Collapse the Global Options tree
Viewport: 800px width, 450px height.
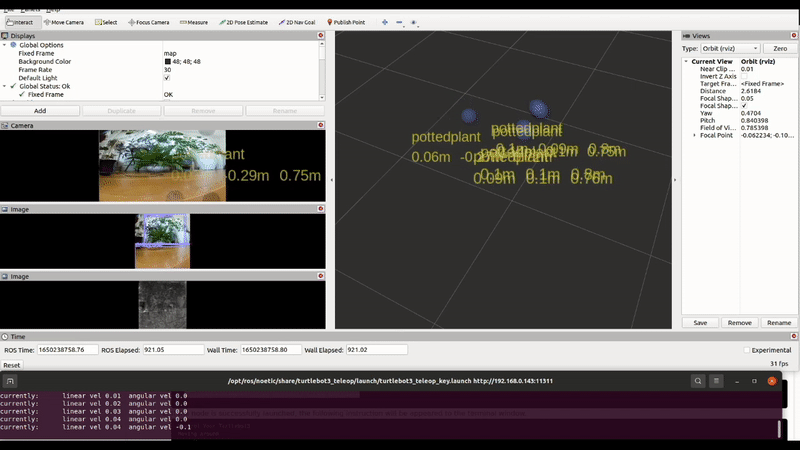point(5,45)
